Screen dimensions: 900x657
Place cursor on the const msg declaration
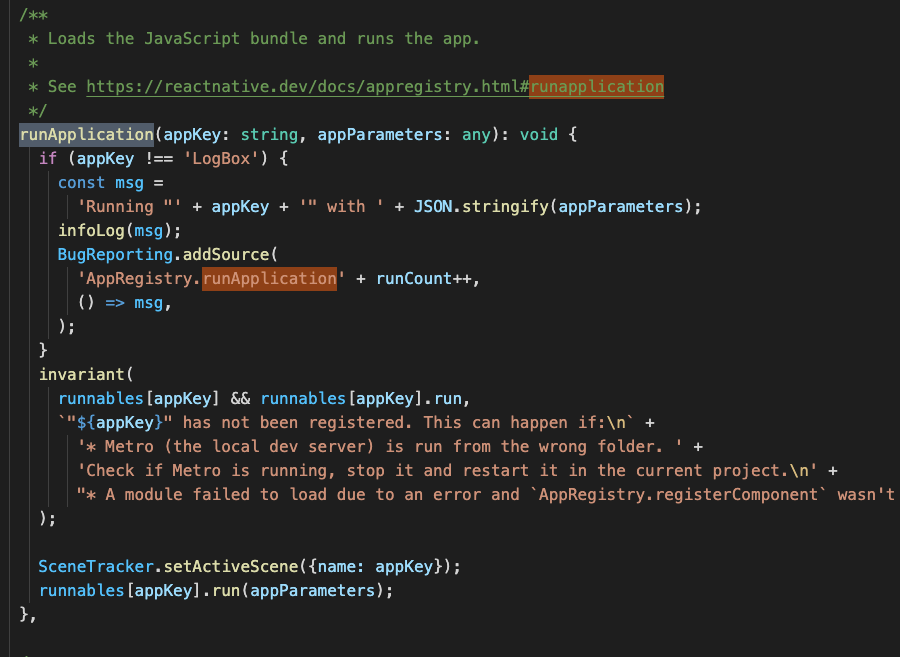click(100, 183)
